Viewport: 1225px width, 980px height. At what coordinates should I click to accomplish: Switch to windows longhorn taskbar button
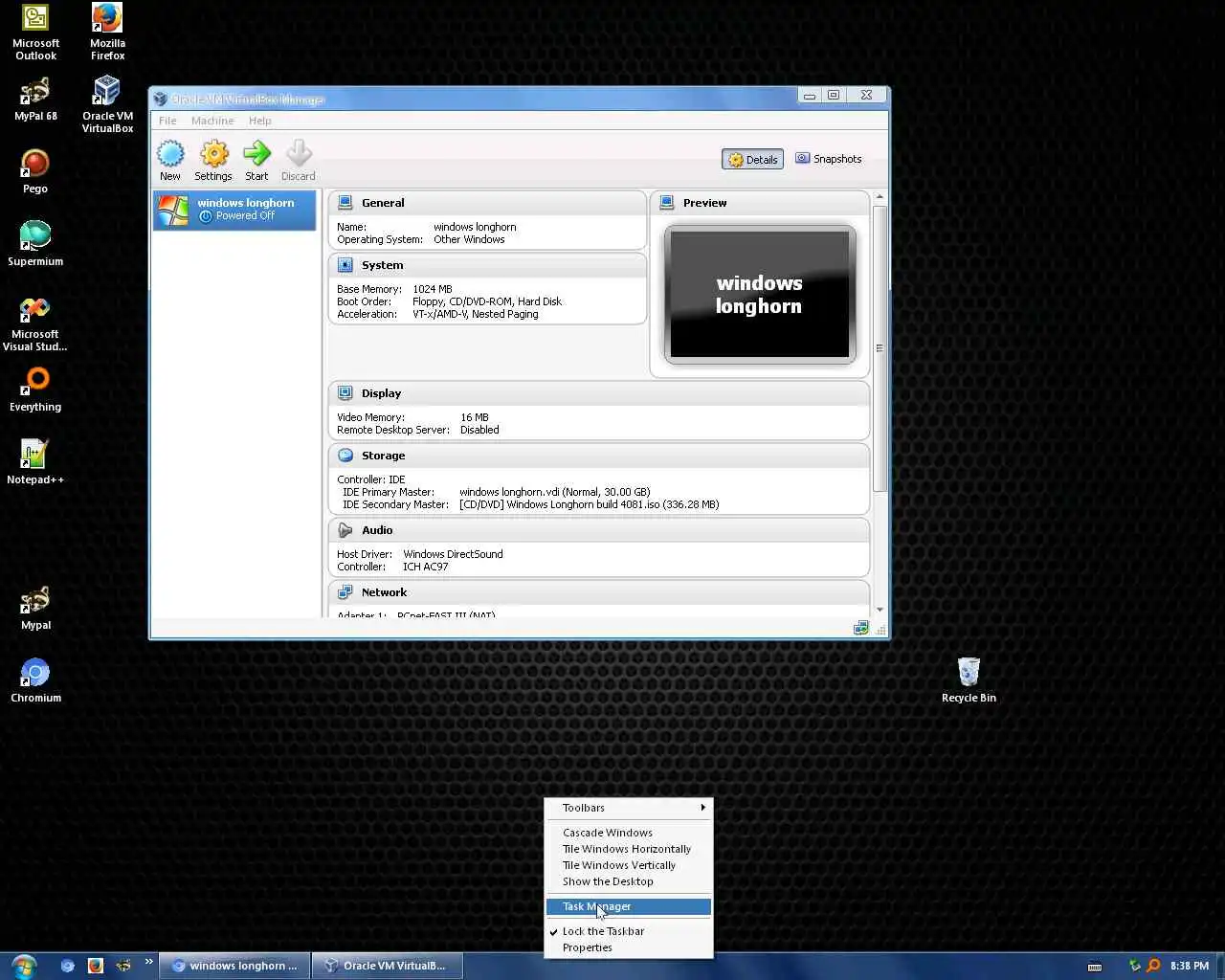coord(234,966)
